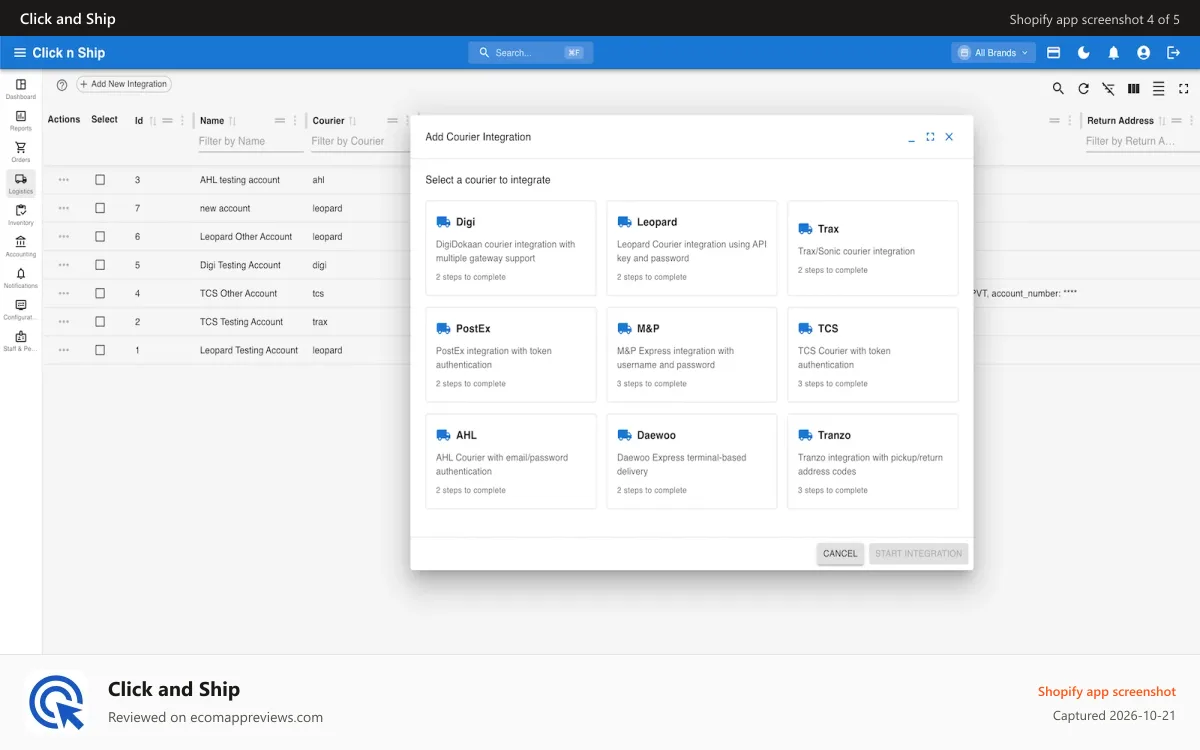The image size is (1200, 750).
Task: Expand the dialog to fullscreen
Action: [x=930, y=137]
